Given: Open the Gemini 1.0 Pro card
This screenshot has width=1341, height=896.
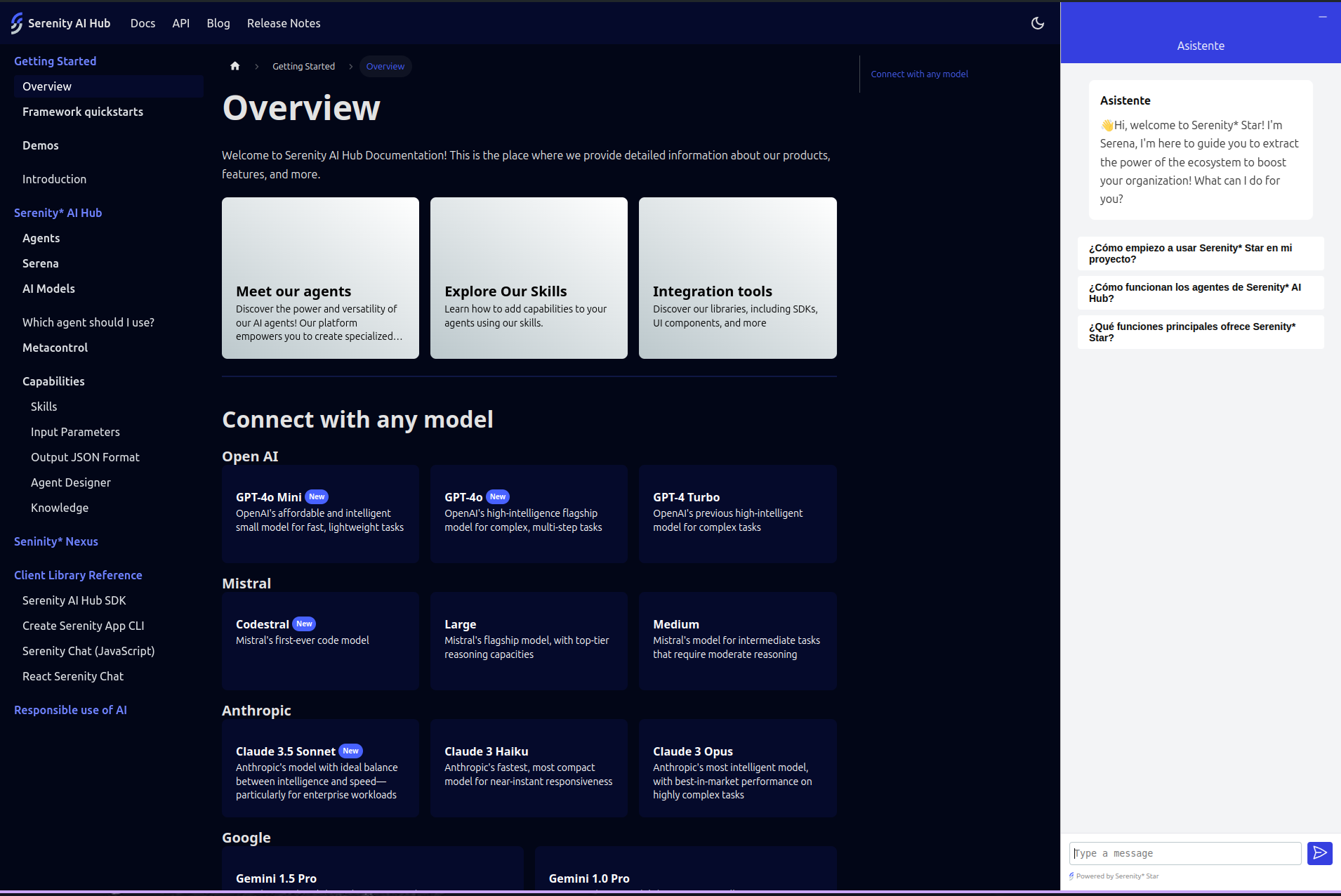Looking at the screenshot, I should (x=686, y=869).
